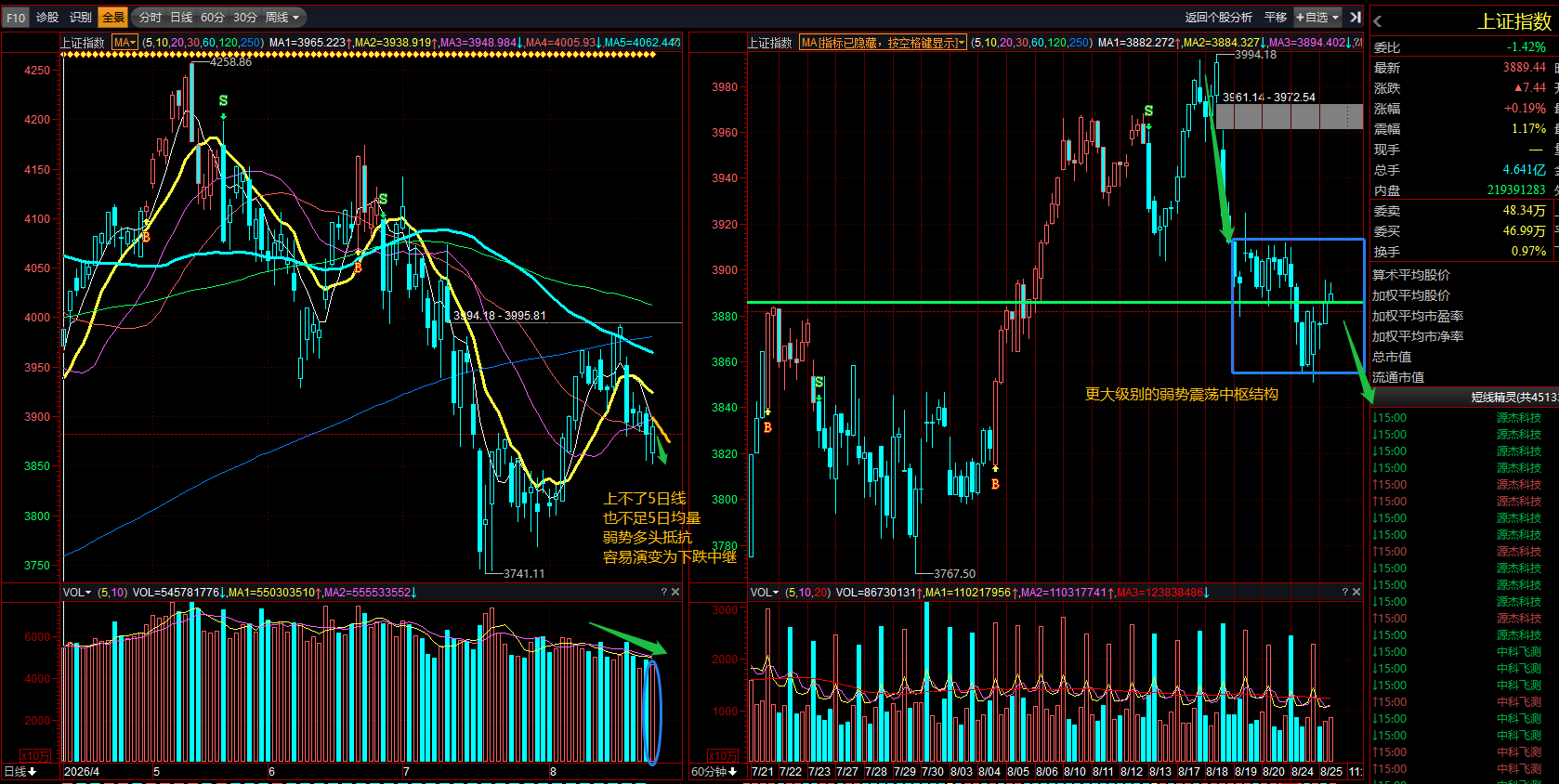This screenshot has height=784, width=1559.
Task: Select the 3961.14 - 3972.54 gap zone rectangle
Action: 1289,116
